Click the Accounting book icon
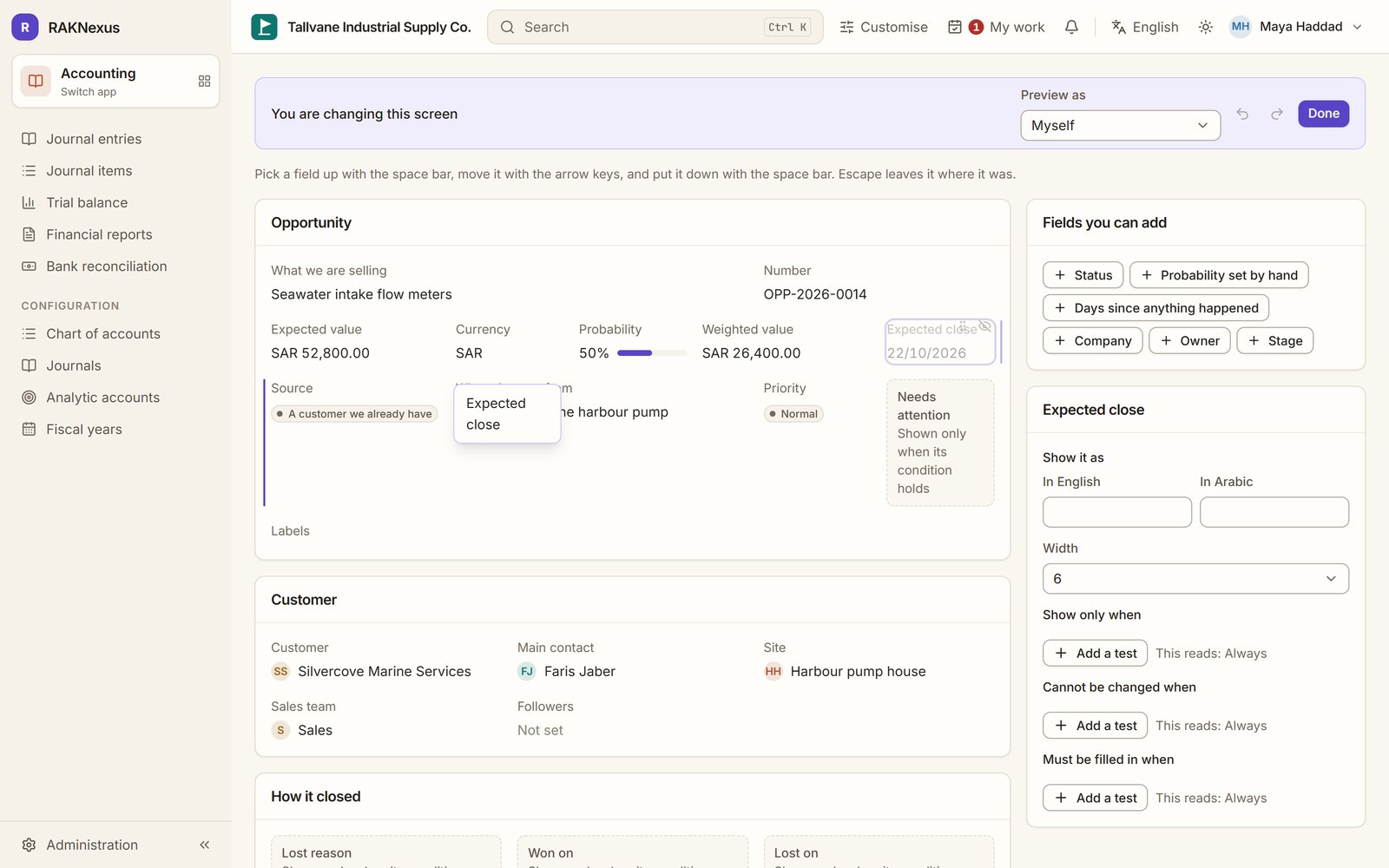The width and height of the screenshot is (1389, 868). (36, 81)
